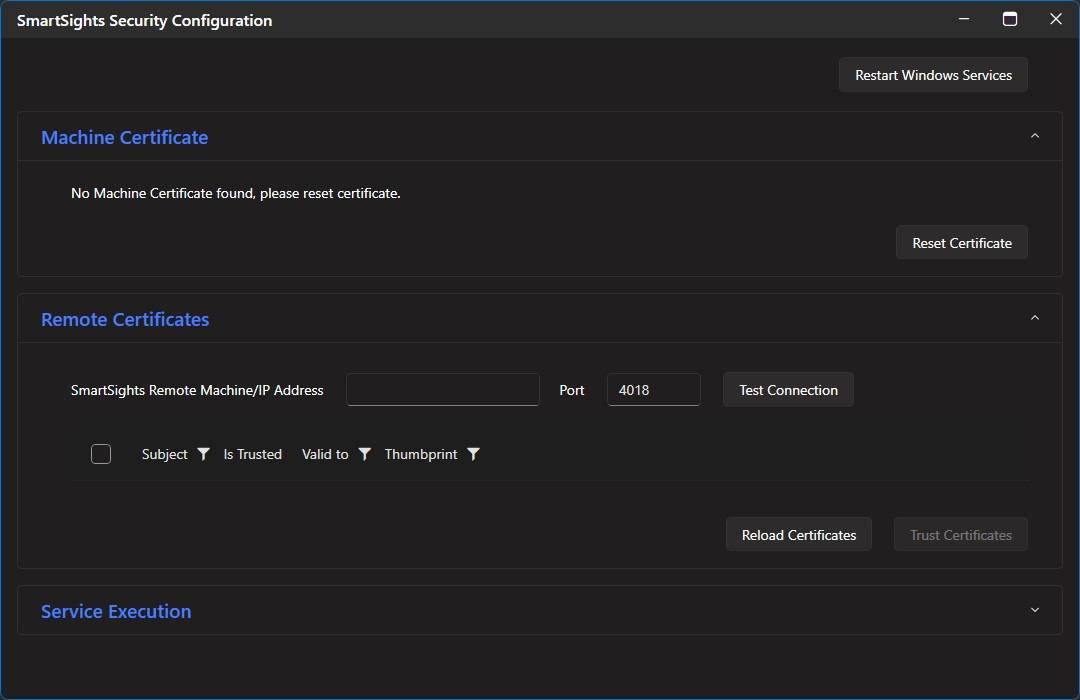Screen dimensions: 1080x700
Task: Sort by the Subject column header
Action: click(165, 454)
